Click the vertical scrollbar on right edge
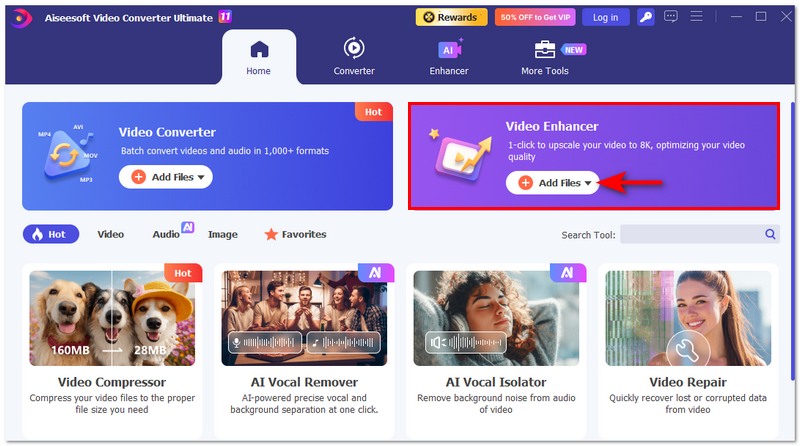The width and height of the screenshot is (800, 446). click(792, 241)
